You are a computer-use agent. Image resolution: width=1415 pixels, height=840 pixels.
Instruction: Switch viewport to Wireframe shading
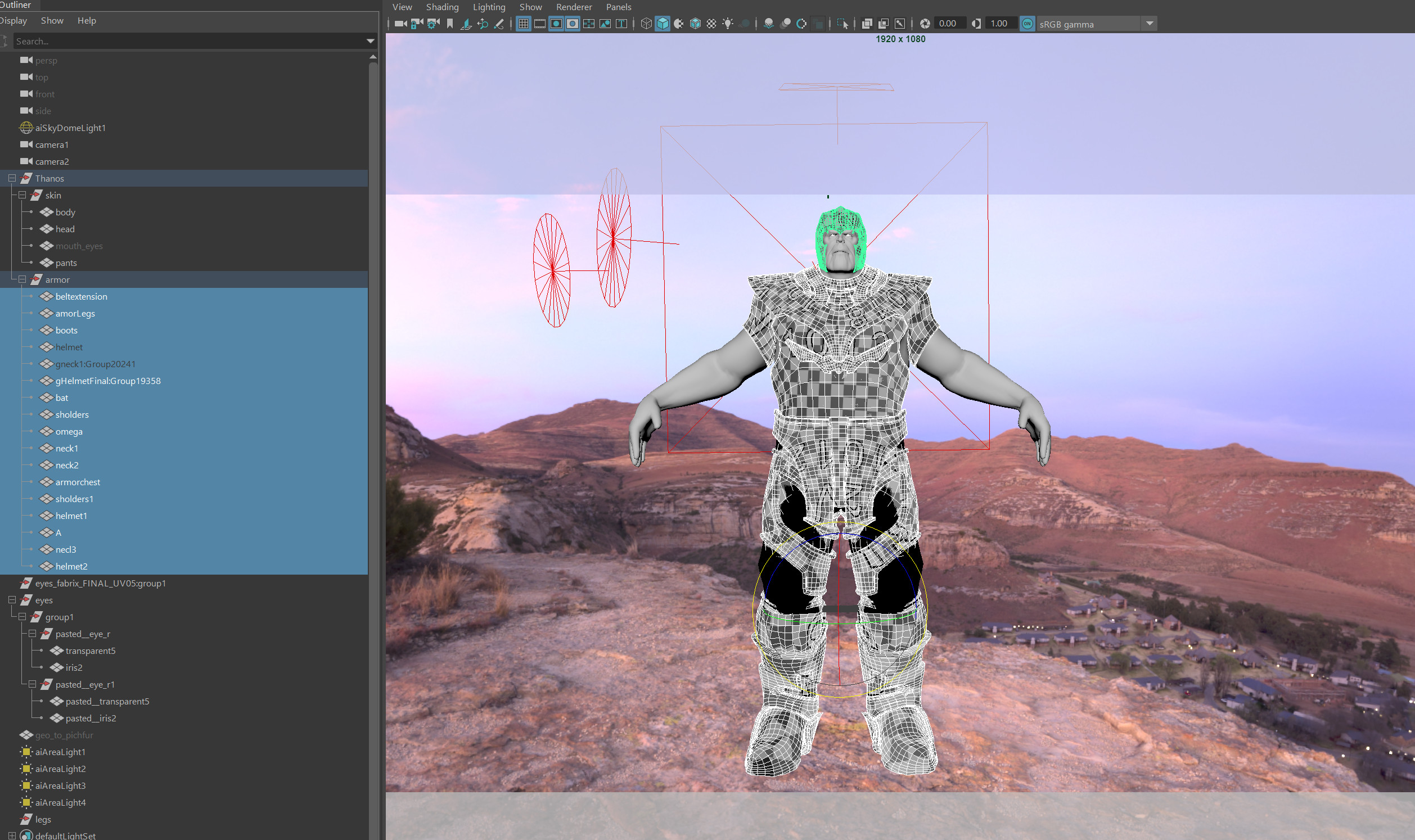tap(646, 24)
